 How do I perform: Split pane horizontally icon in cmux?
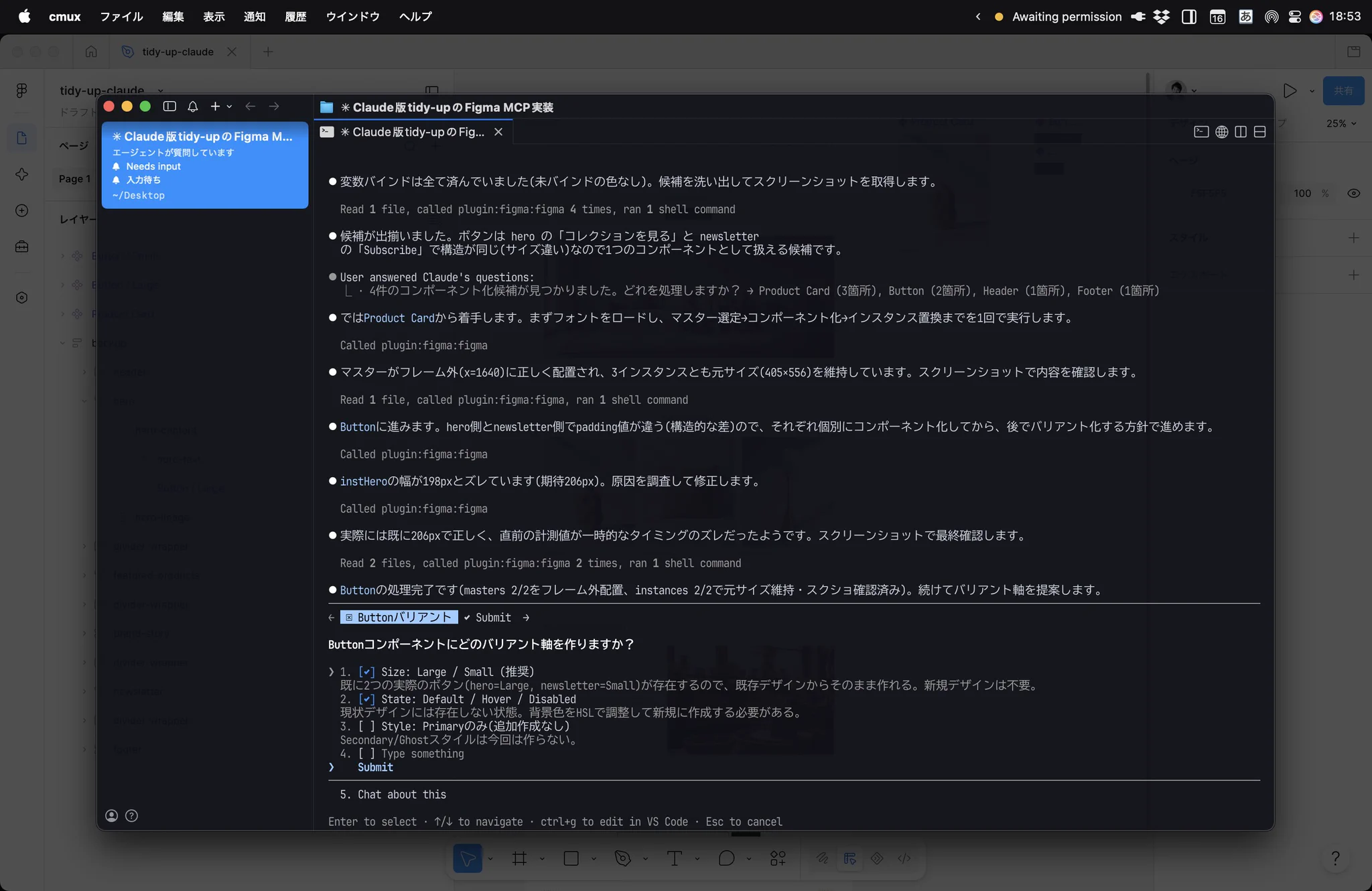coord(1259,132)
